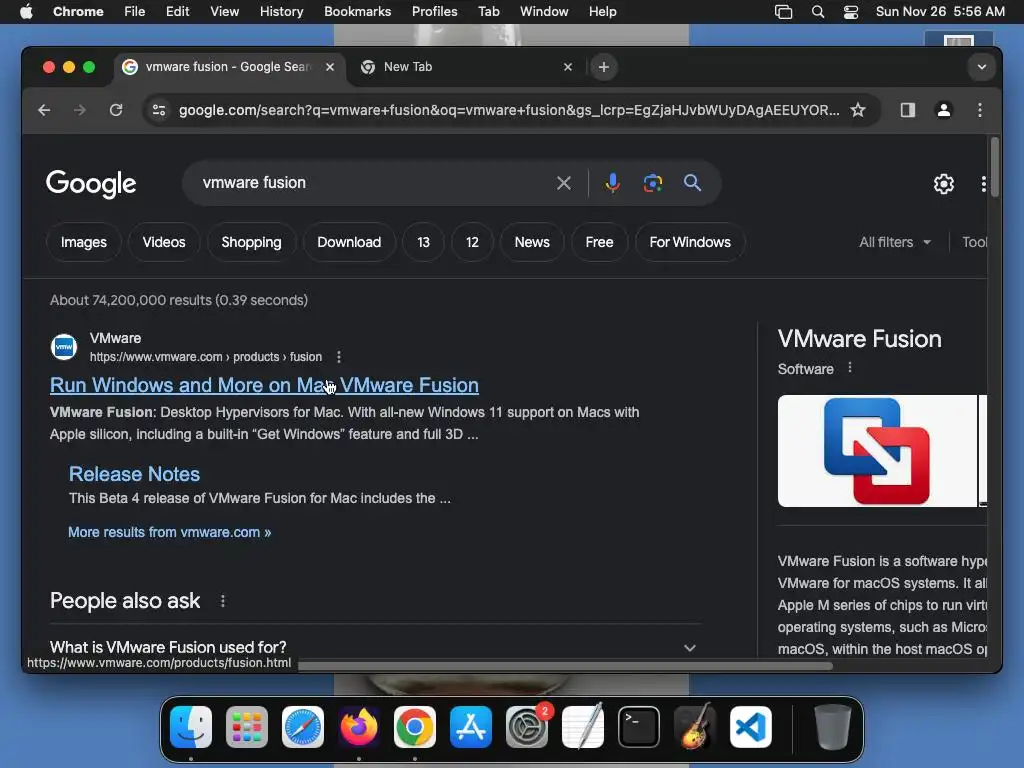Open Chrome three-dot menu

[980, 110]
